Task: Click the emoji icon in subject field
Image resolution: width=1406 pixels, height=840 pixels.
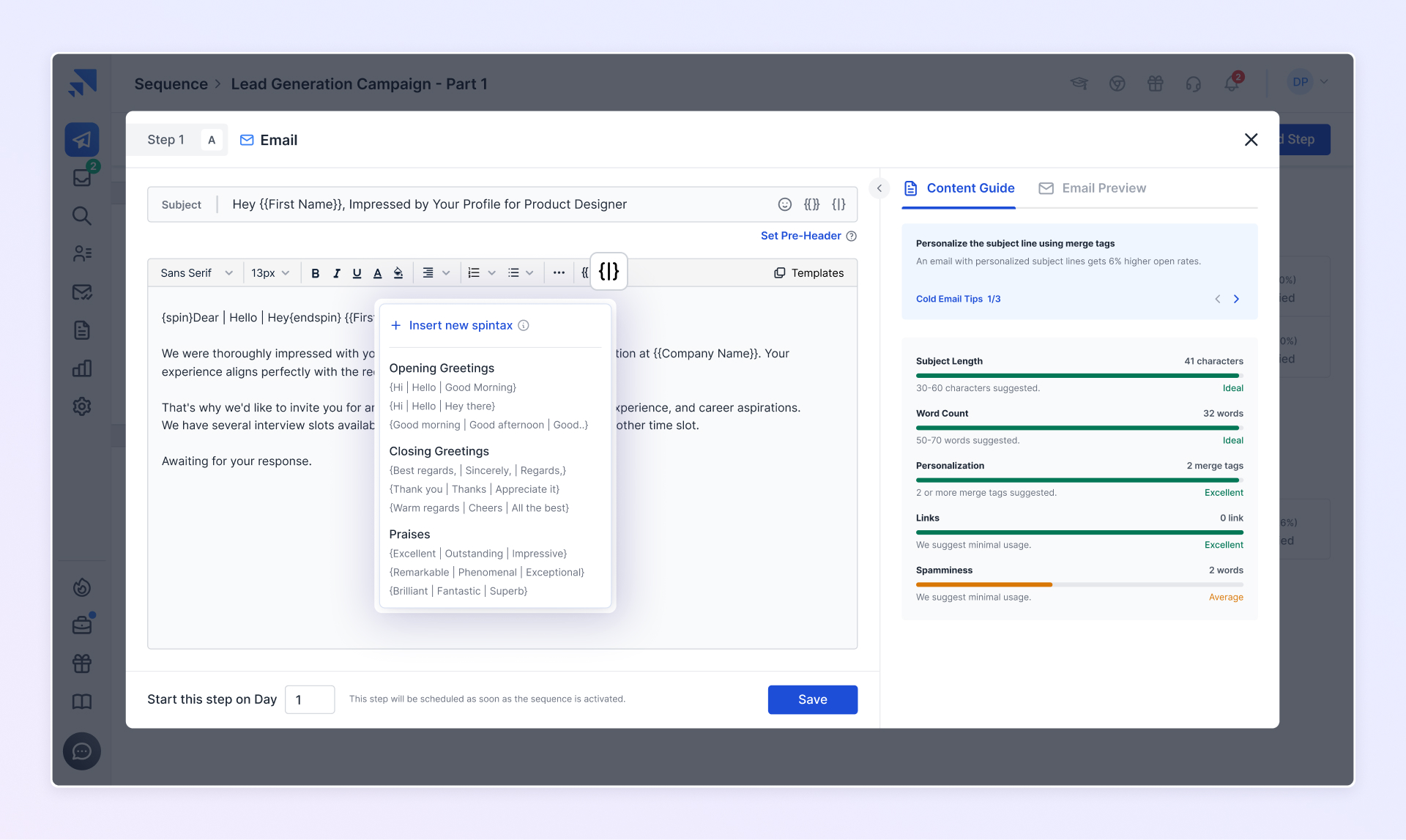Action: click(x=784, y=204)
